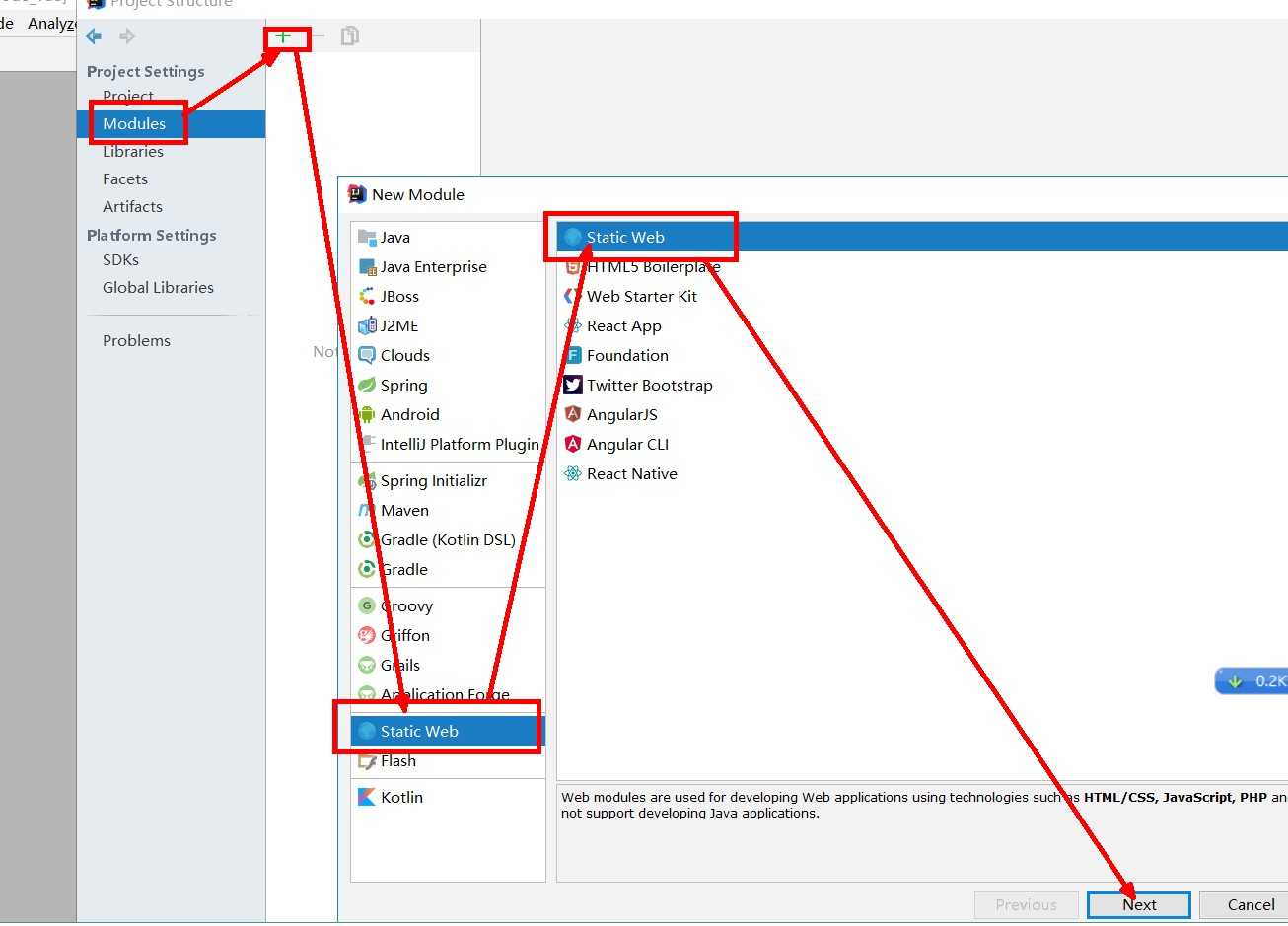Open the SDKs platform settings
The image size is (1288, 926).
[120, 259]
